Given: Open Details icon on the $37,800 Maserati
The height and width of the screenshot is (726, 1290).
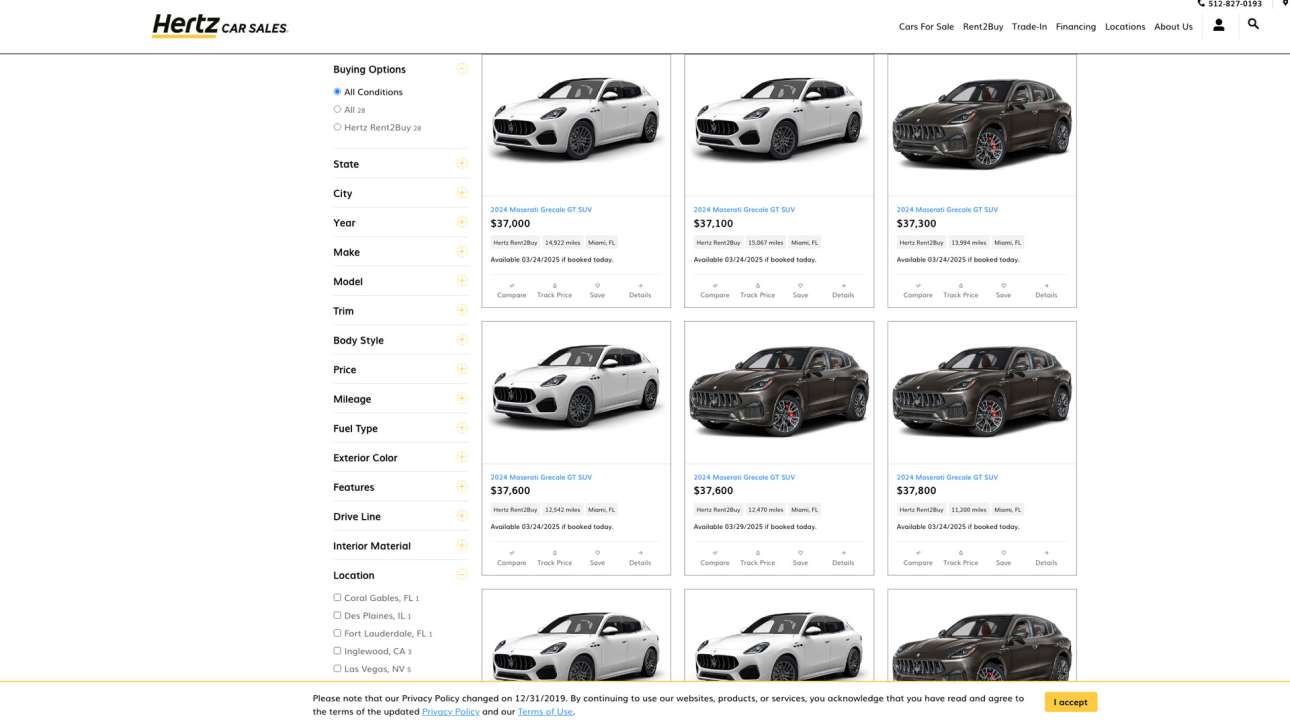Looking at the screenshot, I should pyautogui.click(x=1046, y=557).
